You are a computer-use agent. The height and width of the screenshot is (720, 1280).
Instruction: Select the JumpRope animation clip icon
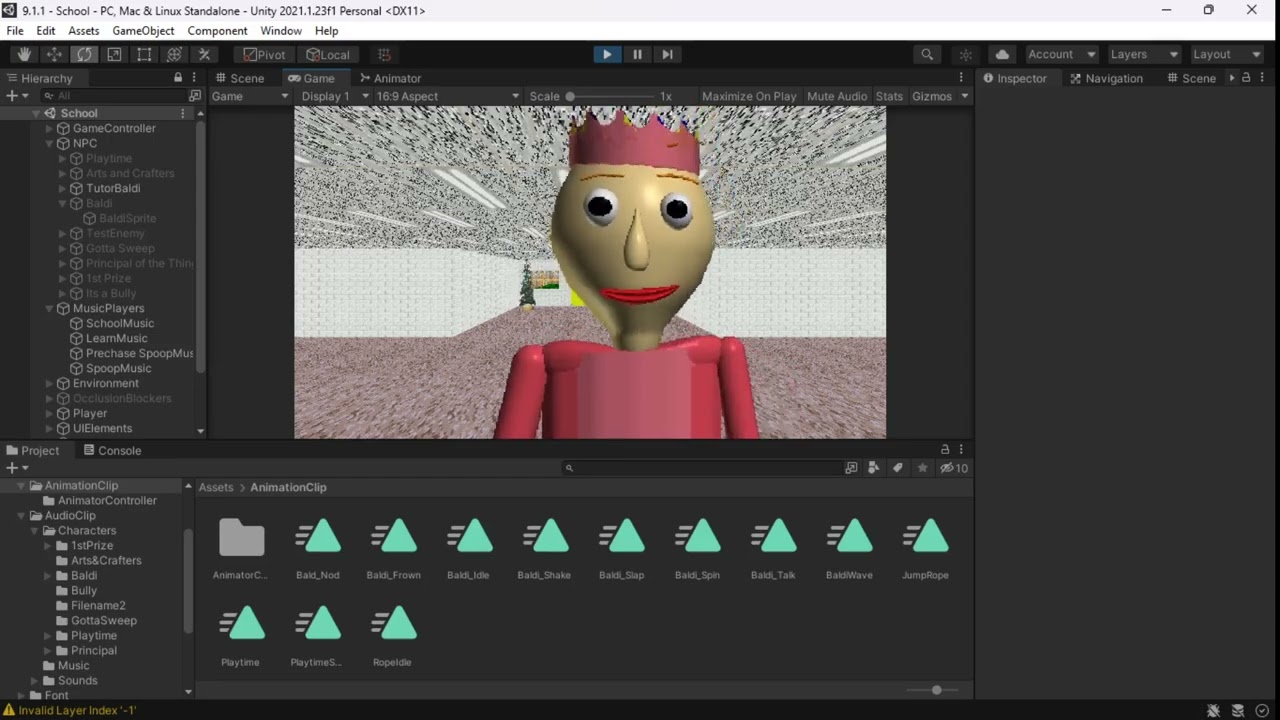(x=926, y=537)
